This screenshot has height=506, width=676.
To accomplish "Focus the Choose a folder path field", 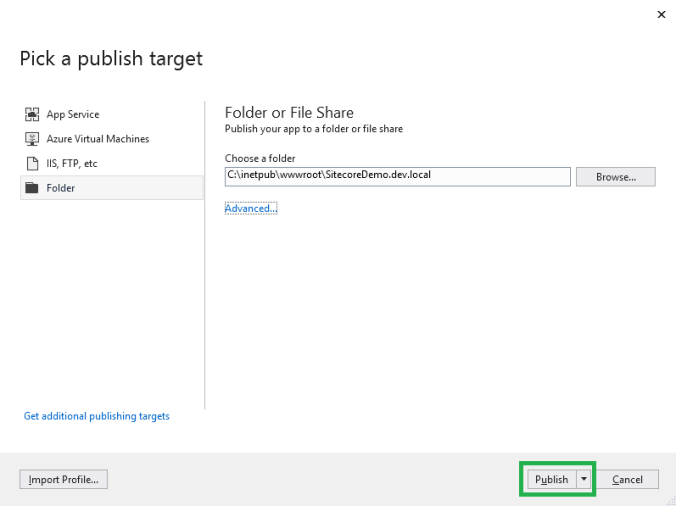I will pos(397,176).
